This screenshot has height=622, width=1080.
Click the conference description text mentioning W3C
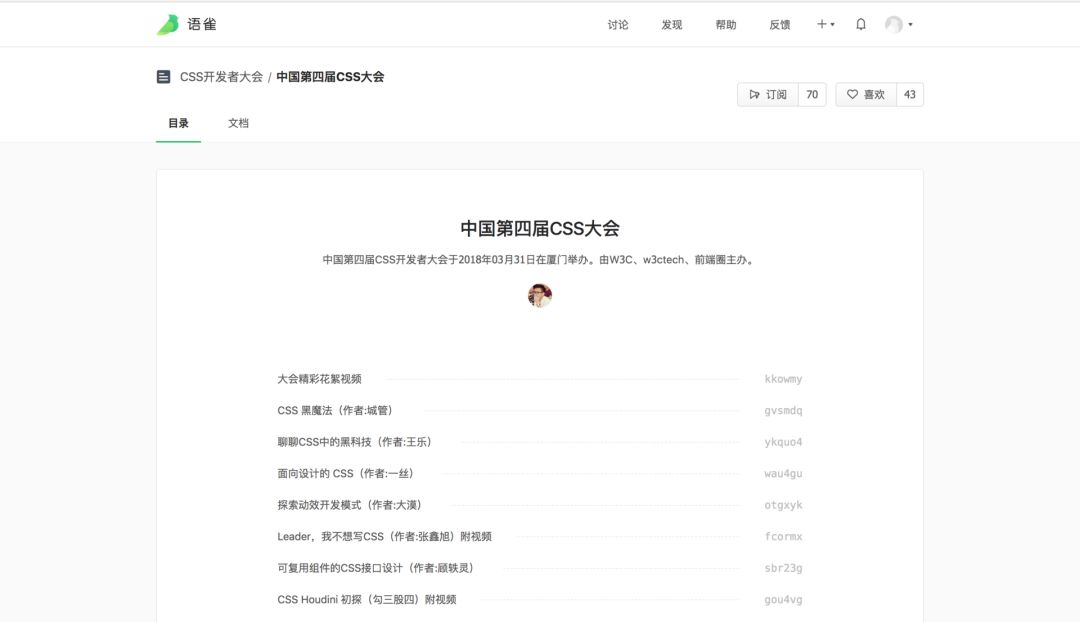click(x=539, y=260)
